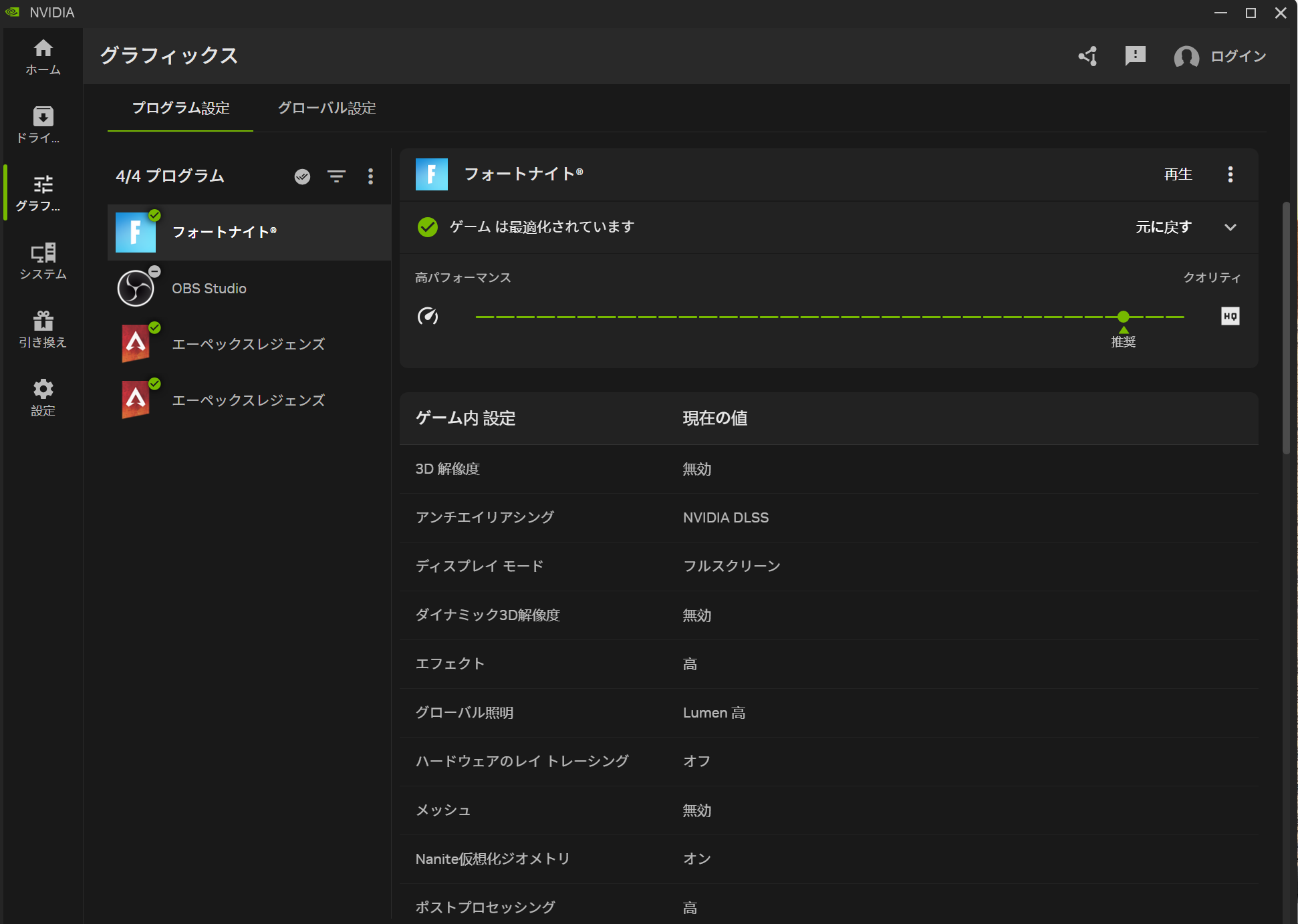Screen dimensions: 1298x924
Task: Open the Home (ホーム) sidebar page
Action: pyautogui.click(x=43, y=57)
